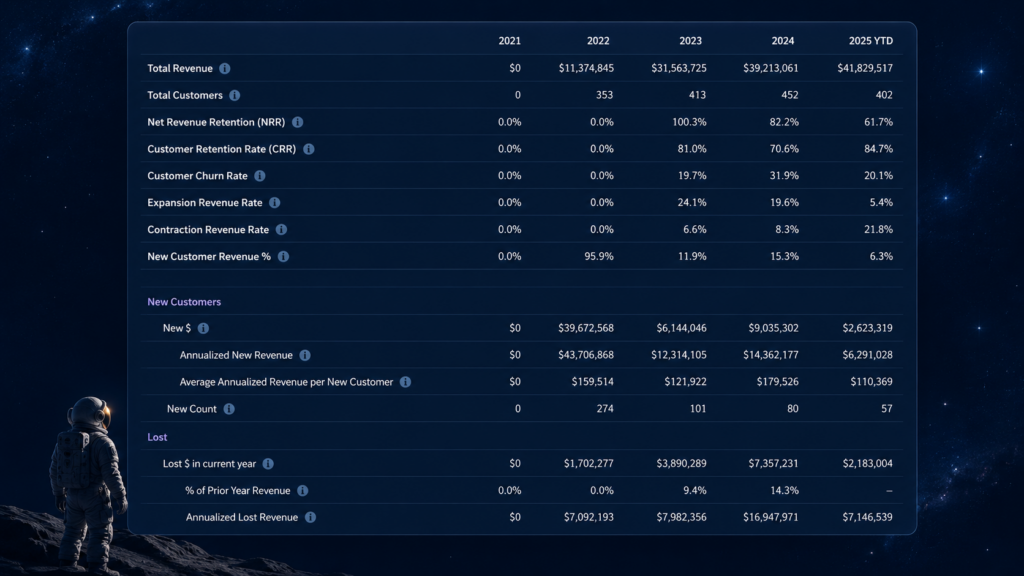Click the Lost section heading
The image size is (1024, 576).
pos(157,437)
